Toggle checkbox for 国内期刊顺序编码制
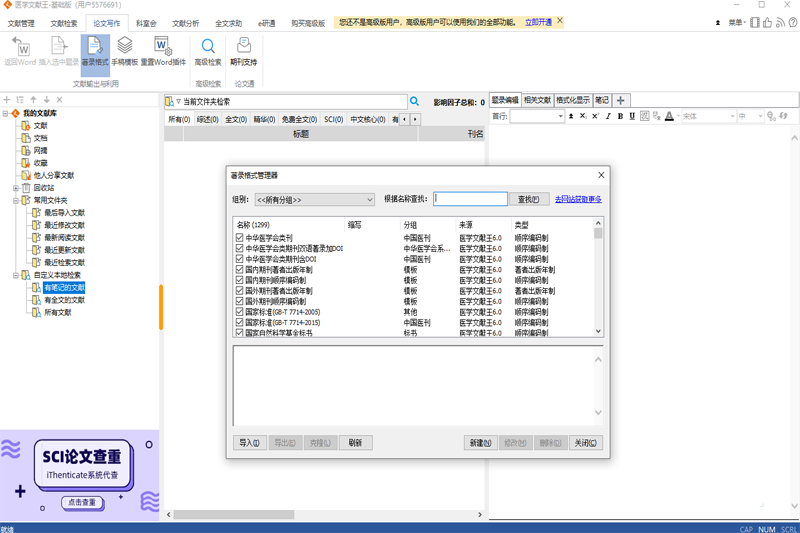The image size is (800, 533). [240, 280]
